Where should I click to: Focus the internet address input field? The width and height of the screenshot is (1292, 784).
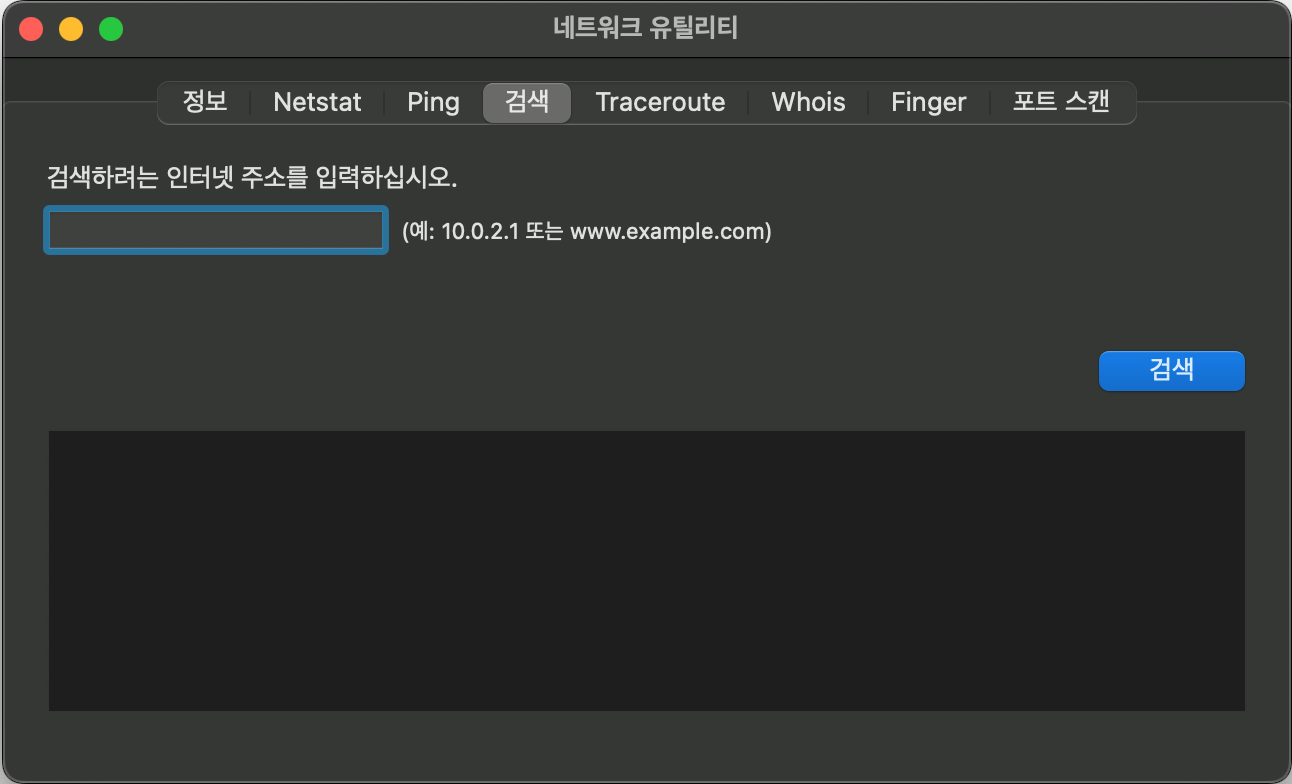[216, 230]
